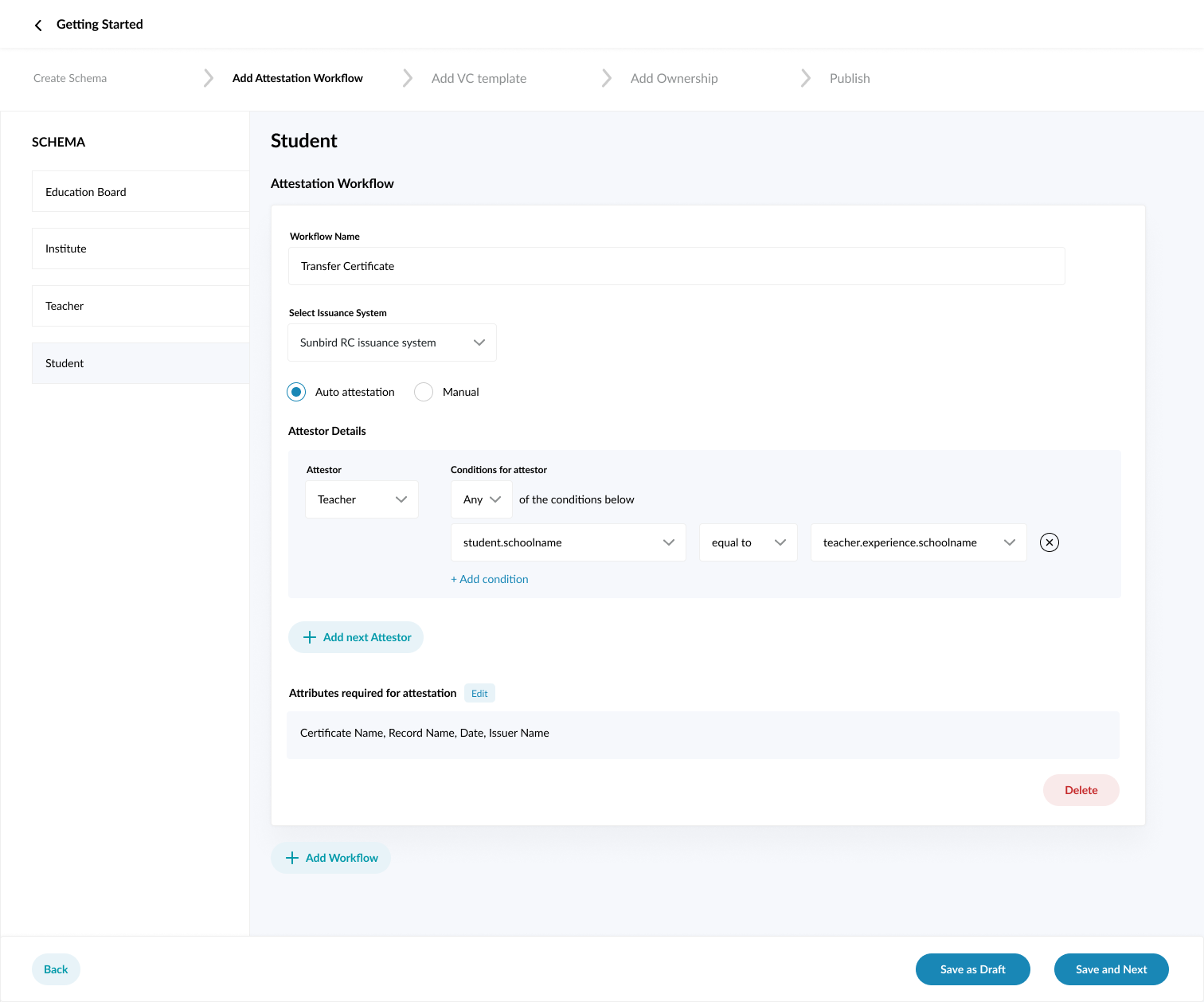Click the back arrow beside Getting Started
1204x1002 pixels.
pyautogui.click(x=37, y=25)
